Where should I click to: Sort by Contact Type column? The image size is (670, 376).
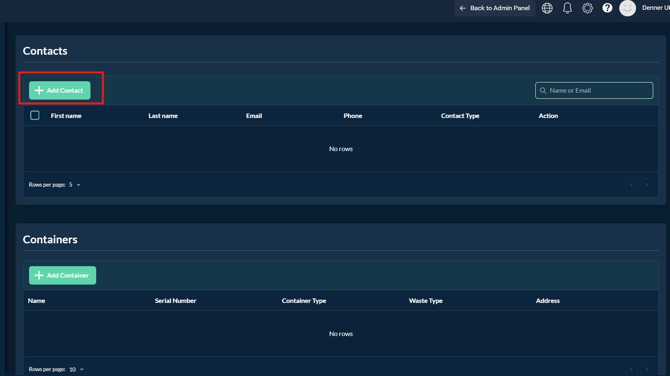(x=460, y=116)
